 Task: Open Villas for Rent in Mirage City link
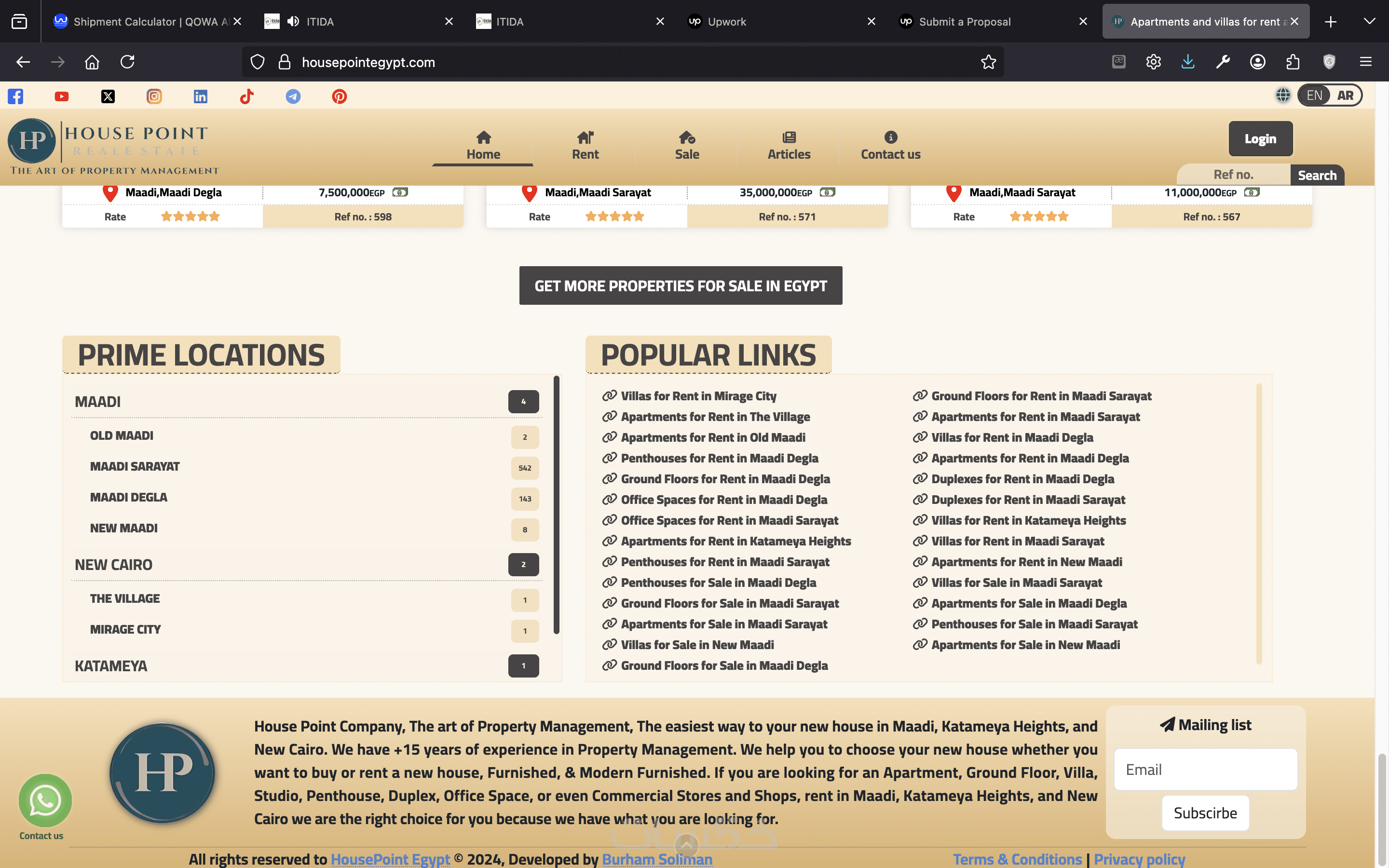[698, 396]
